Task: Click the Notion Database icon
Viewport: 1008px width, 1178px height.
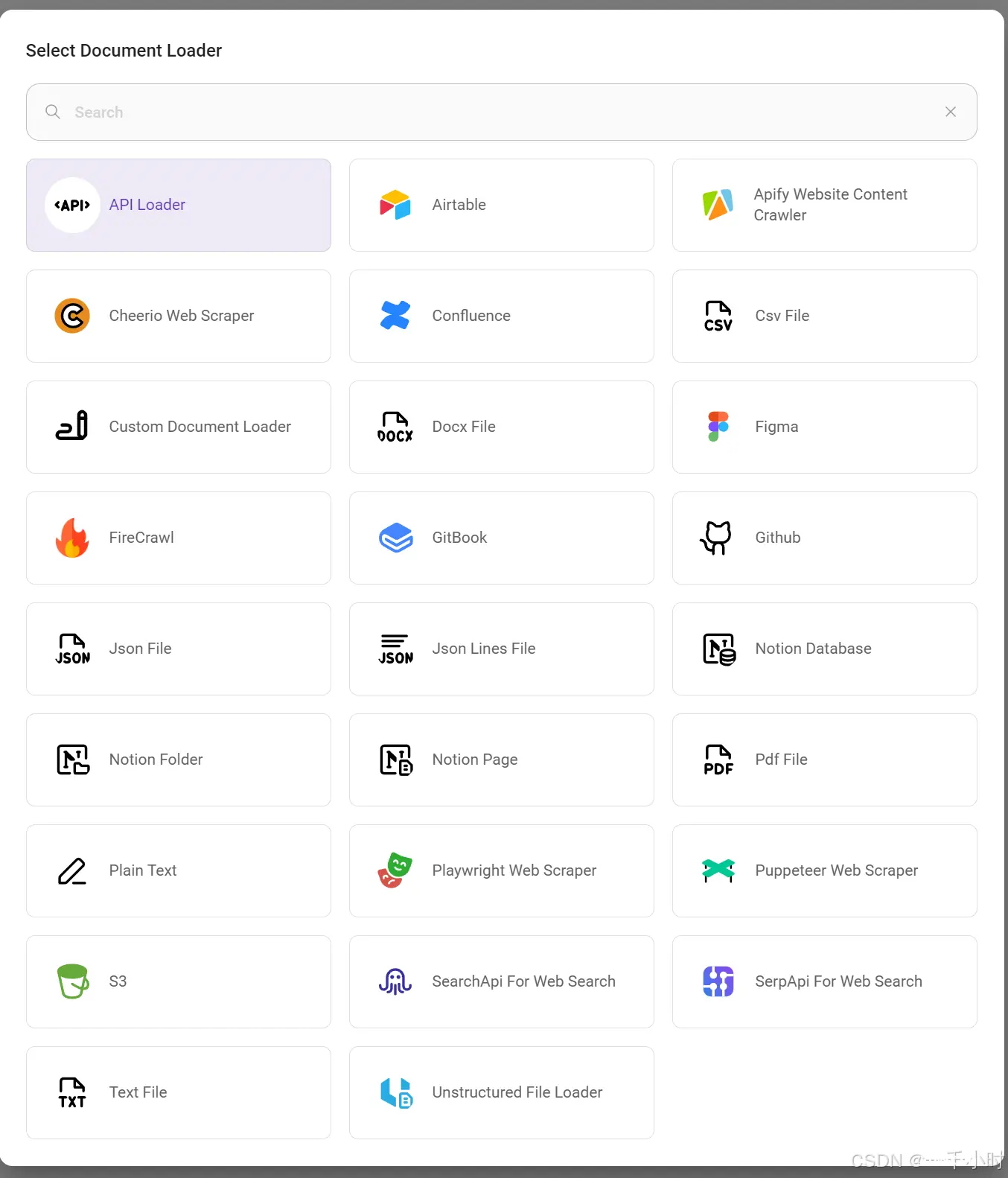Action: pos(719,649)
